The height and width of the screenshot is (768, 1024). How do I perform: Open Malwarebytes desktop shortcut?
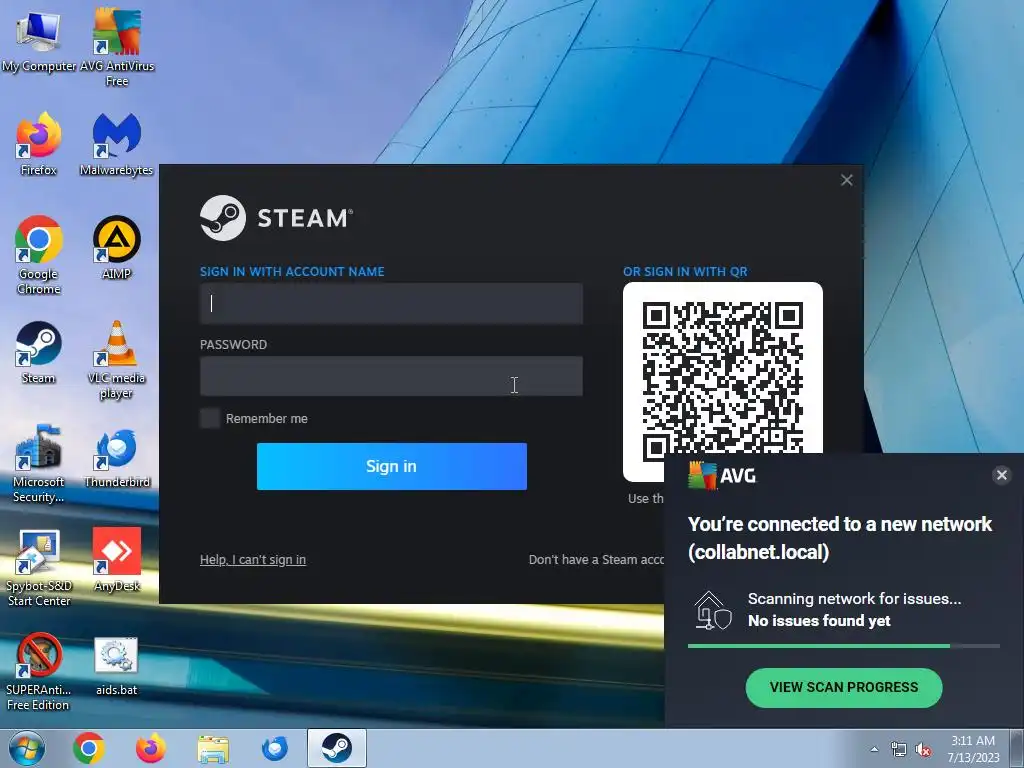(116, 144)
